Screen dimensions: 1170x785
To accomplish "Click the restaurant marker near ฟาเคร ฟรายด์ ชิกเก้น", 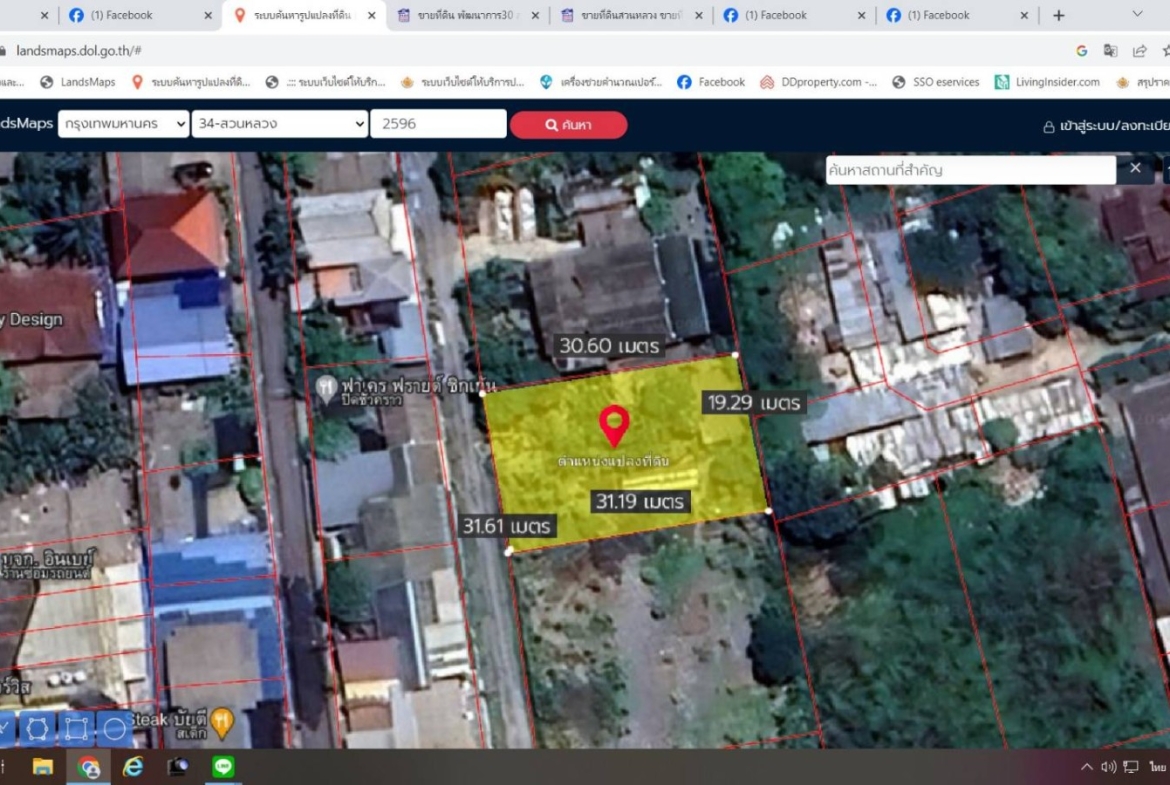I will 326,389.
